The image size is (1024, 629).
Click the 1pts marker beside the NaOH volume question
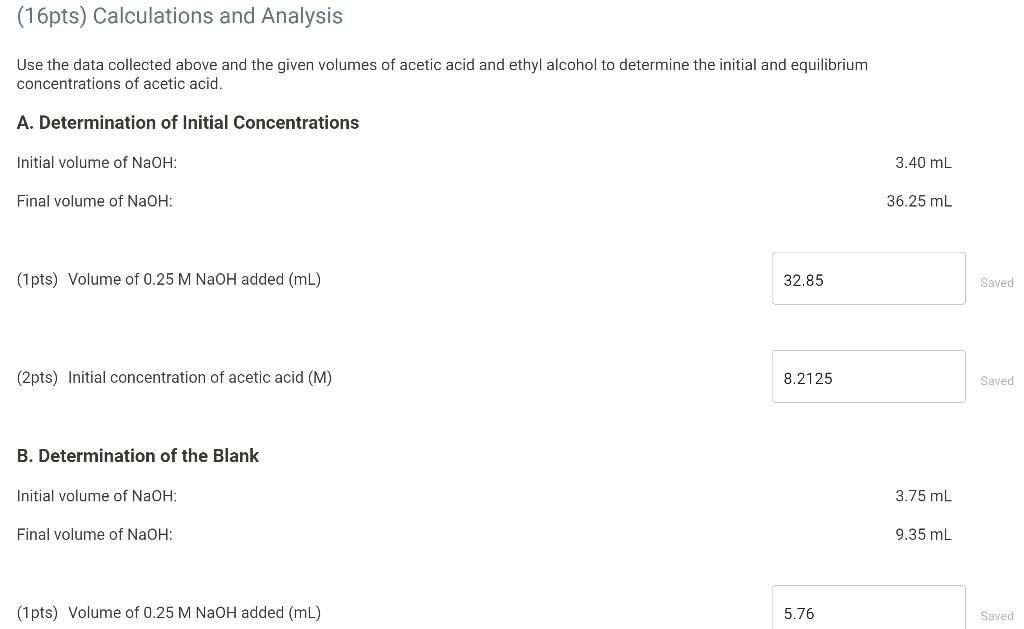click(x=37, y=279)
